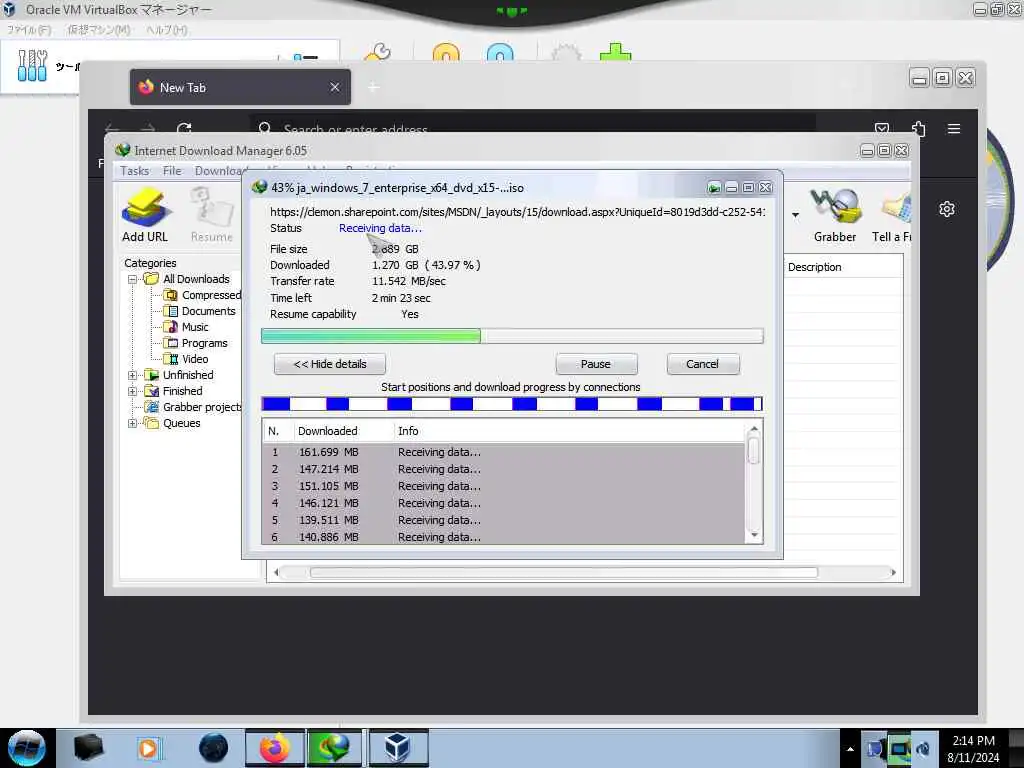
Task: Click the dark globe taskbar icon
Action: pyautogui.click(x=214, y=748)
